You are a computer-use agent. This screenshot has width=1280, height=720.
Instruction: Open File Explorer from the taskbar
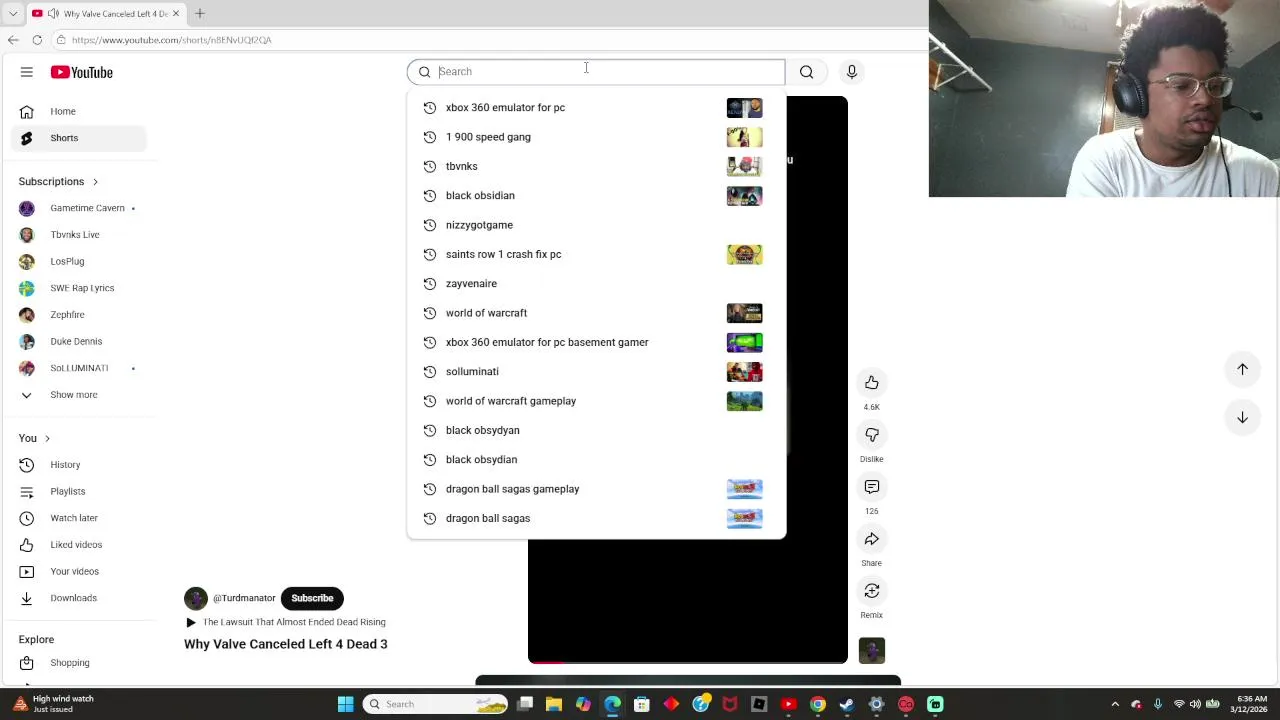[x=554, y=704]
